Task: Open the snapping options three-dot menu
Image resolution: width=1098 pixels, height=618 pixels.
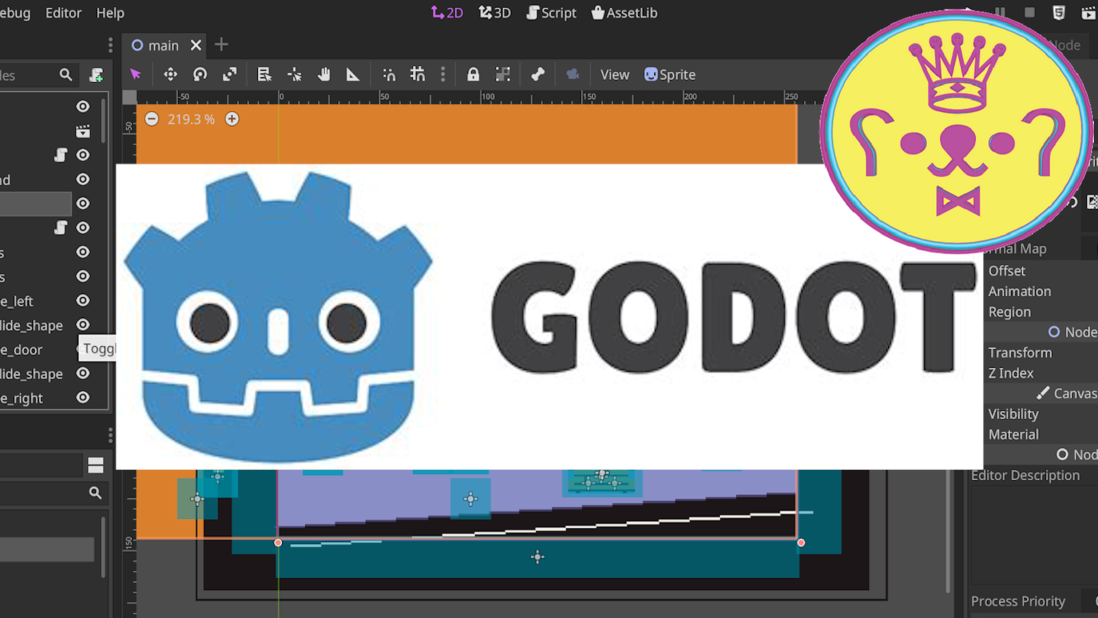Action: pyautogui.click(x=443, y=74)
